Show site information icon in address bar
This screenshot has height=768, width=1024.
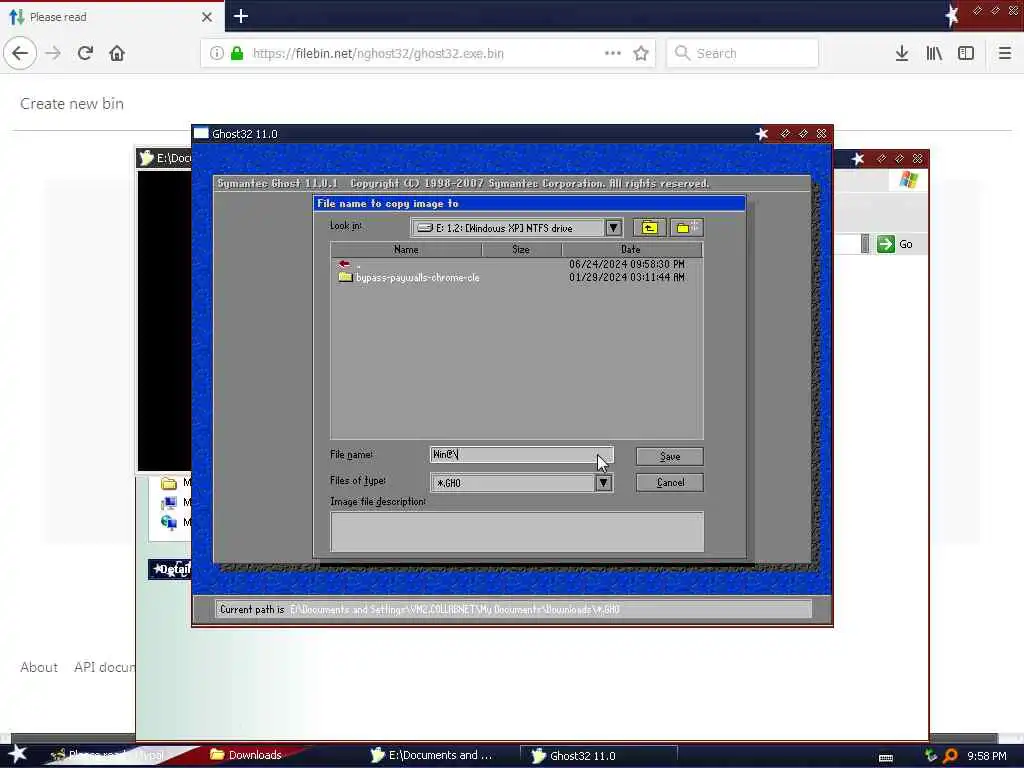pyautogui.click(x=217, y=53)
